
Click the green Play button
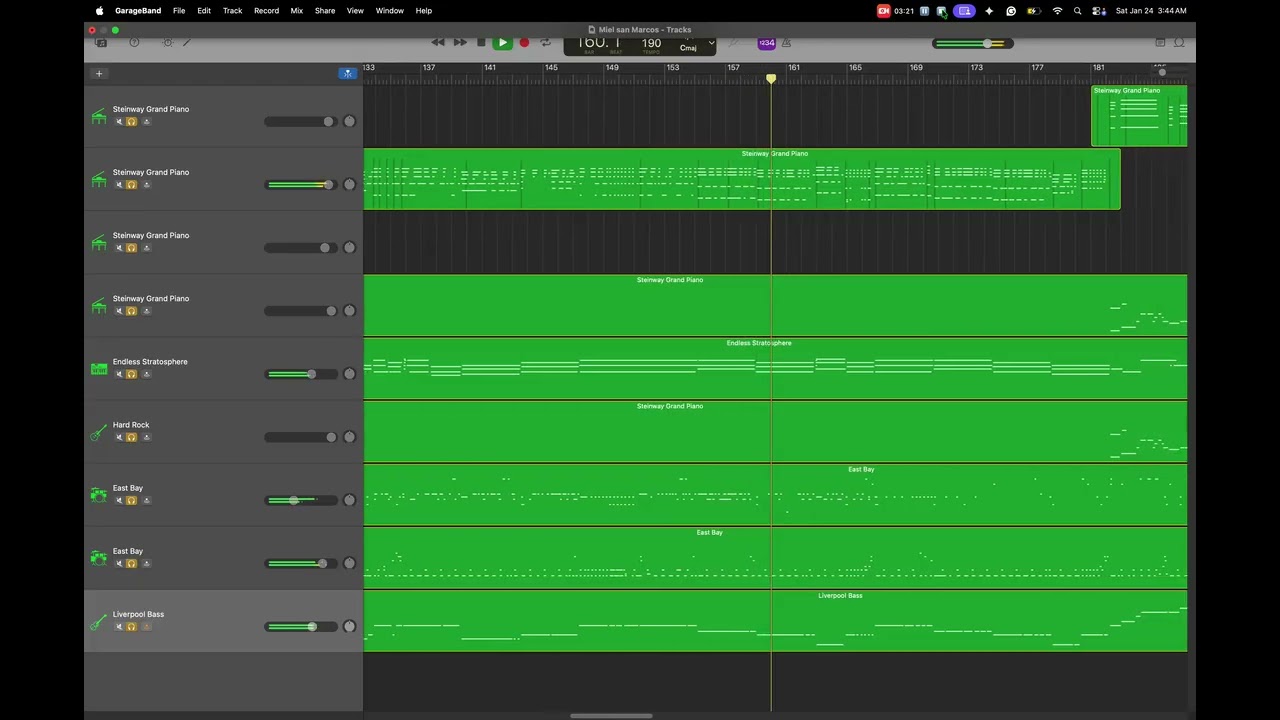coord(503,43)
